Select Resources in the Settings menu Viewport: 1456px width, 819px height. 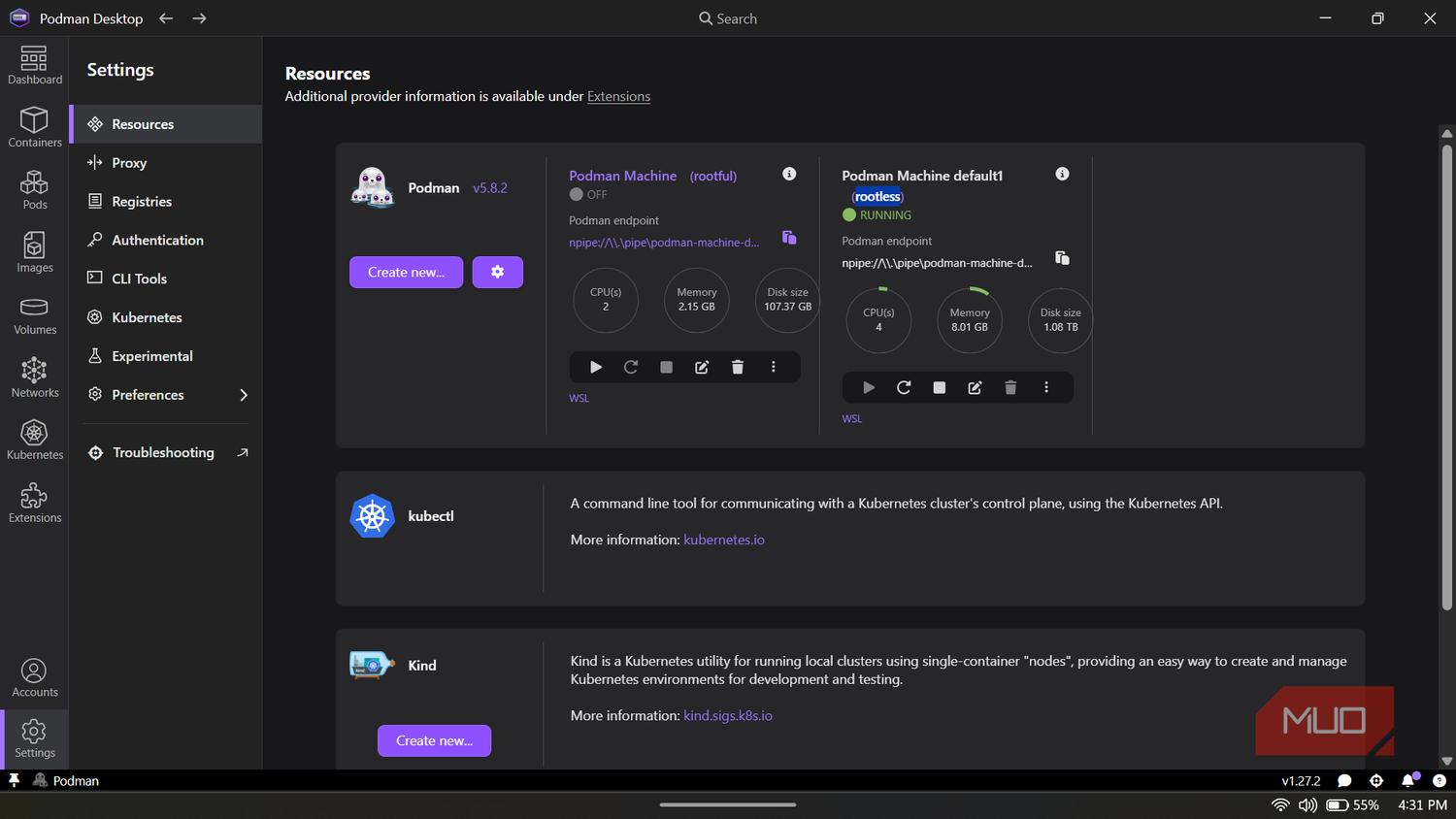166,124
